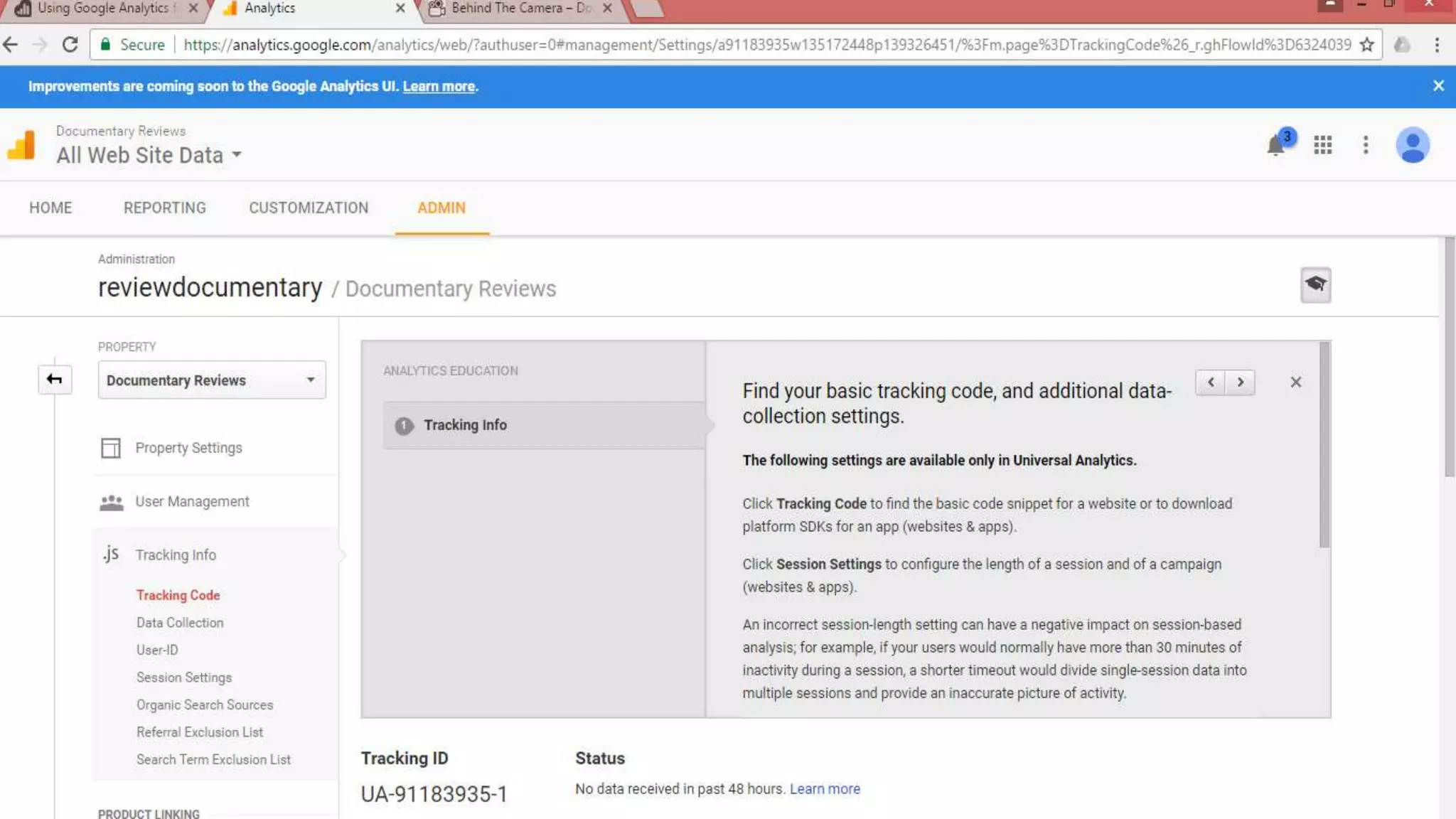This screenshot has width=1456, height=819.
Task: Open the notifications bell icon
Action: coord(1276,146)
